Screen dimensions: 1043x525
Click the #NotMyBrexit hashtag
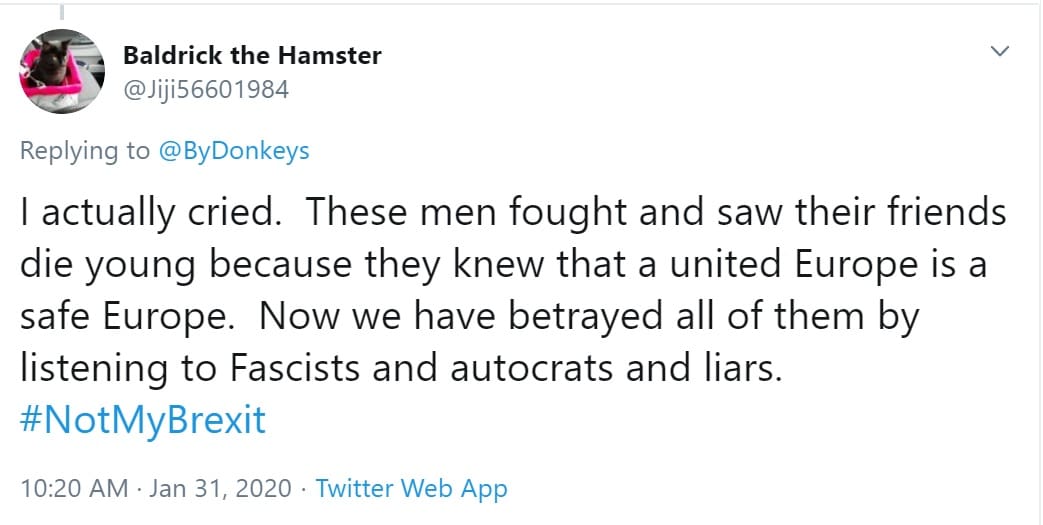[x=143, y=420]
